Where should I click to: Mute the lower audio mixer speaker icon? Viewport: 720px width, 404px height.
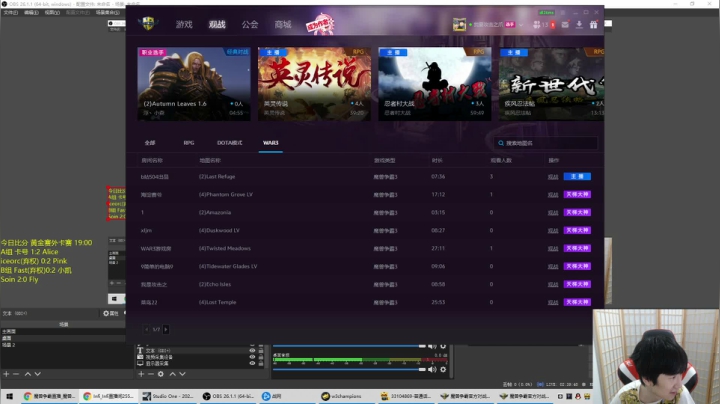point(432,370)
